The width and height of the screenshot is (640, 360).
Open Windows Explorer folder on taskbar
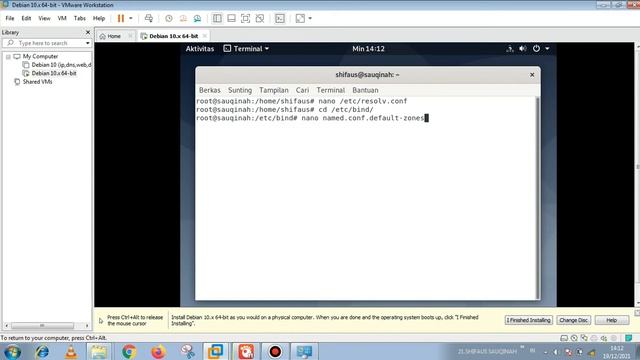pos(99,352)
